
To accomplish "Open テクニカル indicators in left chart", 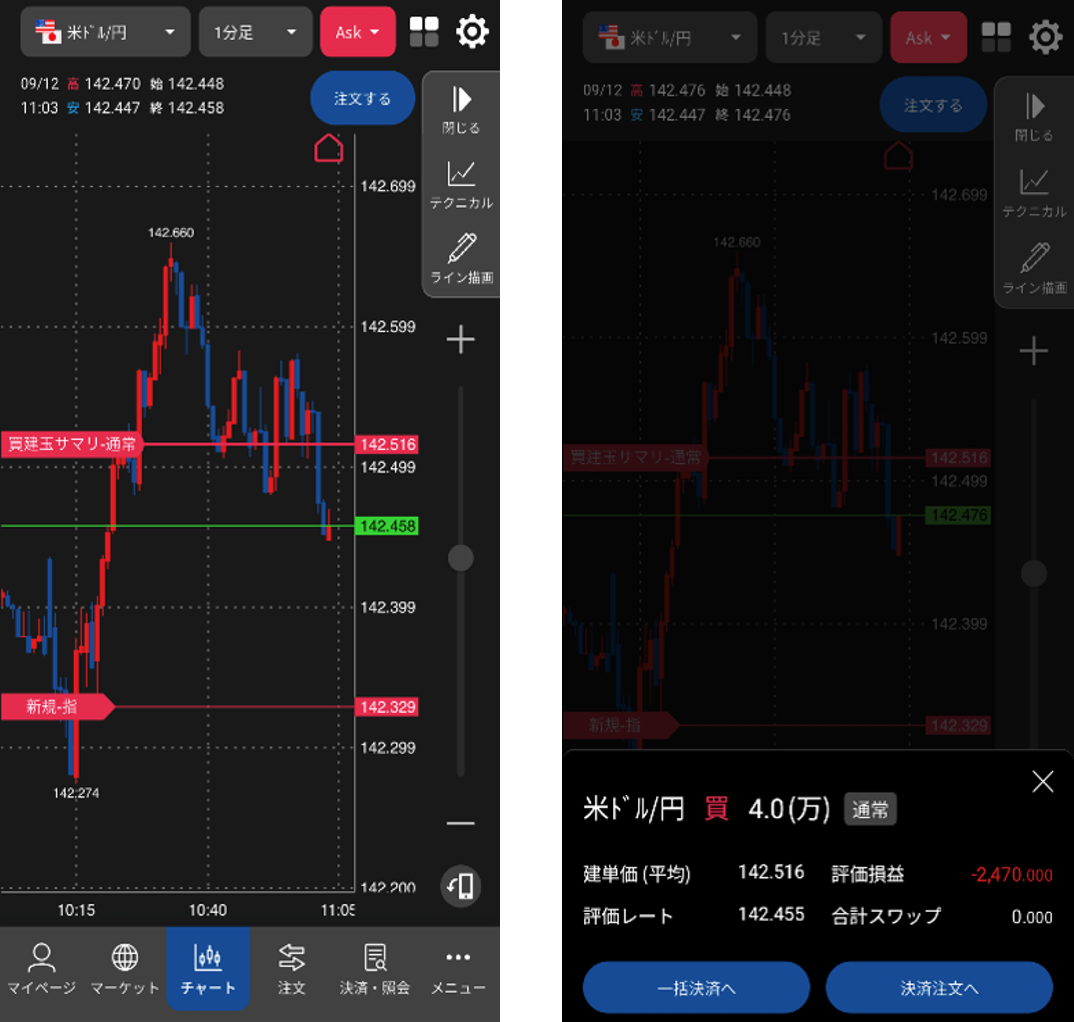I will tap(461, 185).
